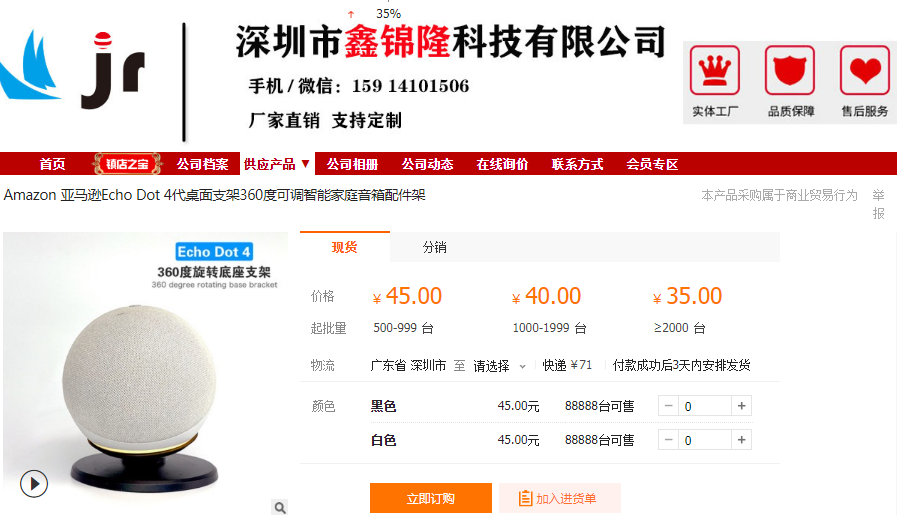Click the magnifier icon on the product image

279,507
